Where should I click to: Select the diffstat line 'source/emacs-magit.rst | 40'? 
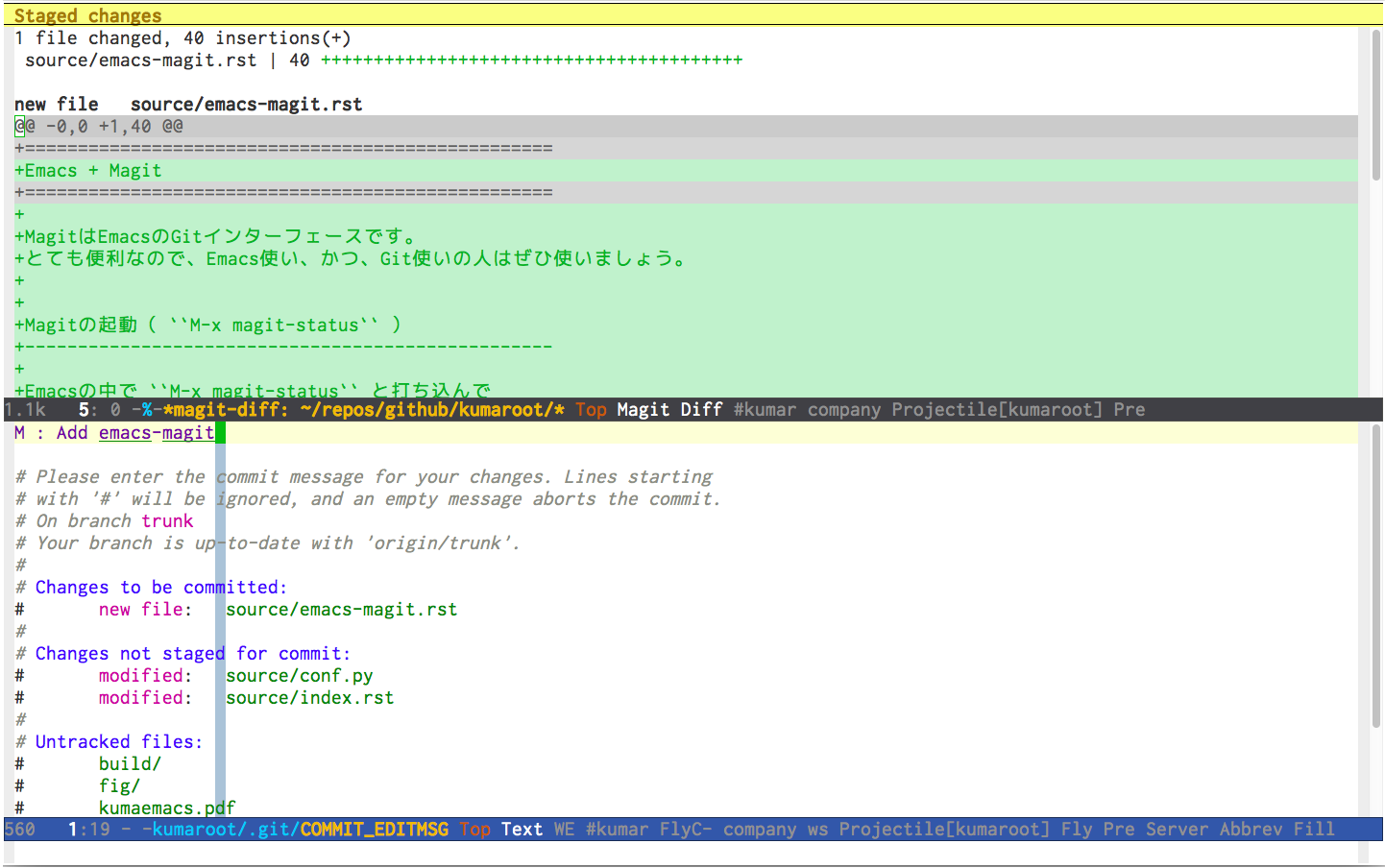point(167,60)
